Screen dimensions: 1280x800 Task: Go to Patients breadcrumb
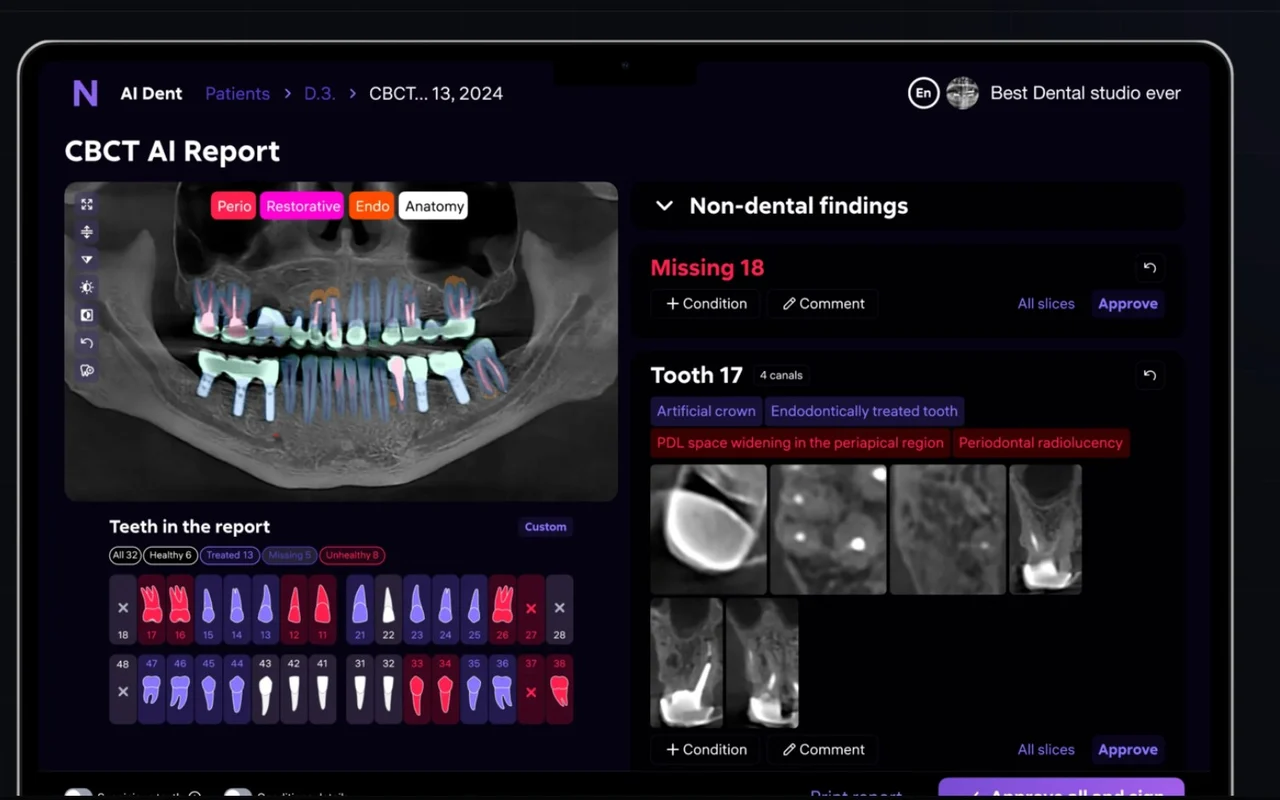pos(237,93)
